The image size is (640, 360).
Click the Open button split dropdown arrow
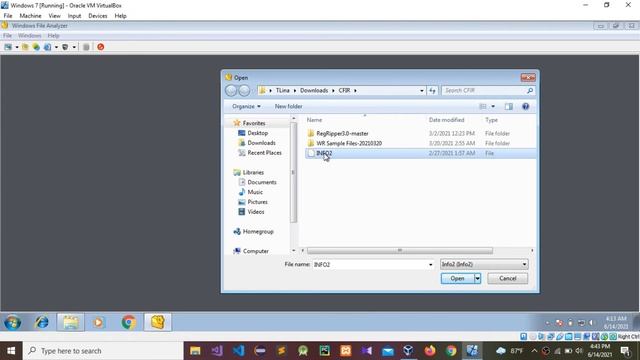point(477,278)
